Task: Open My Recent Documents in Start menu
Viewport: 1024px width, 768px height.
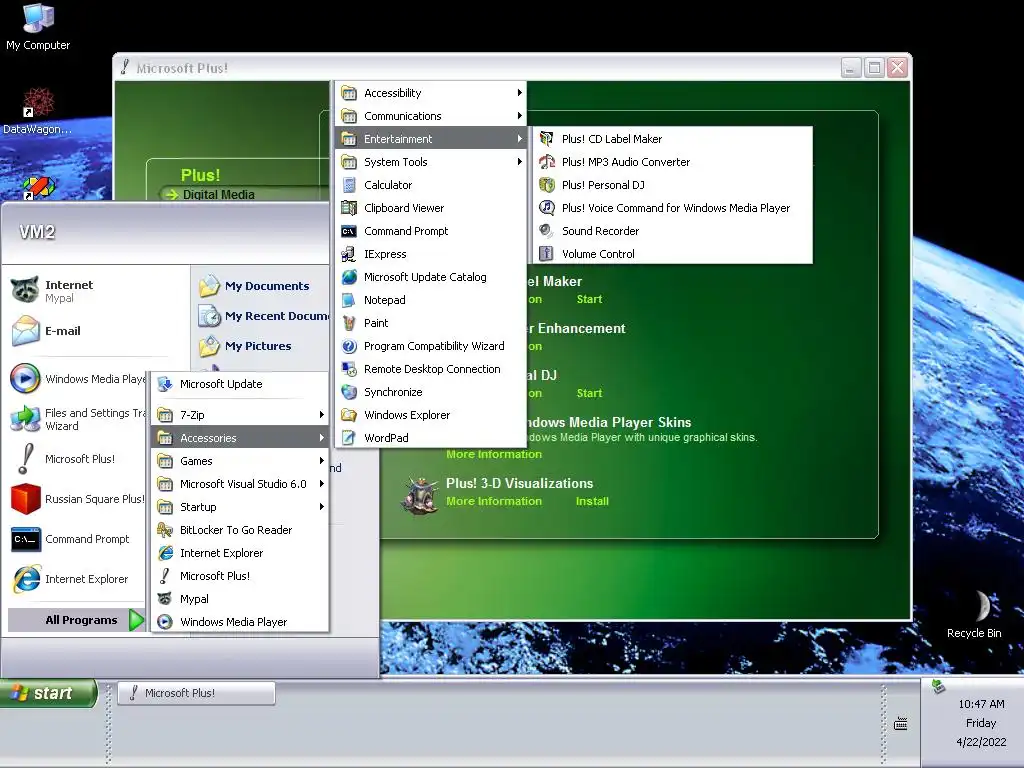Action: pos(261,316)
